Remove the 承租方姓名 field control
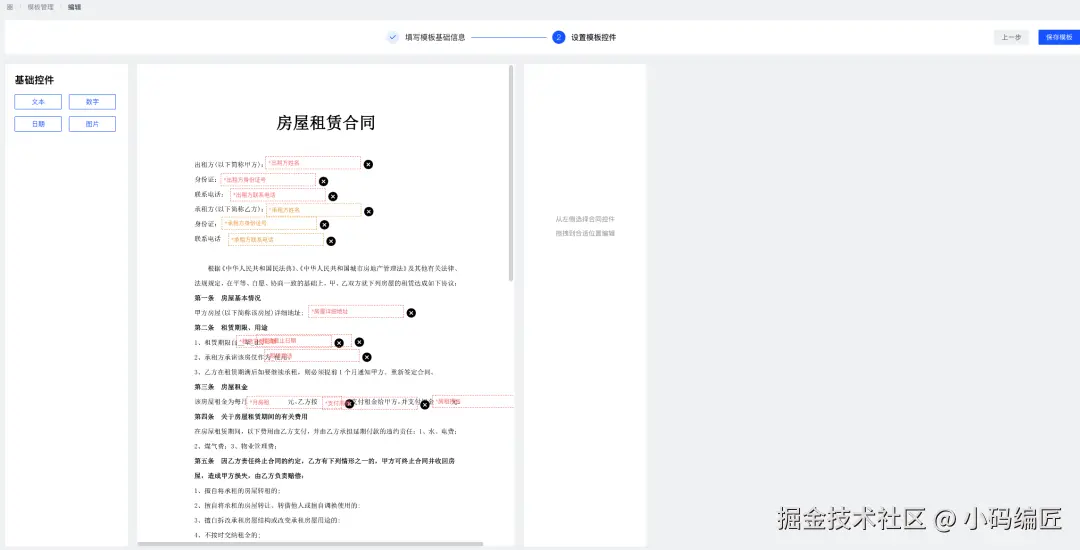 click(368, 211)
